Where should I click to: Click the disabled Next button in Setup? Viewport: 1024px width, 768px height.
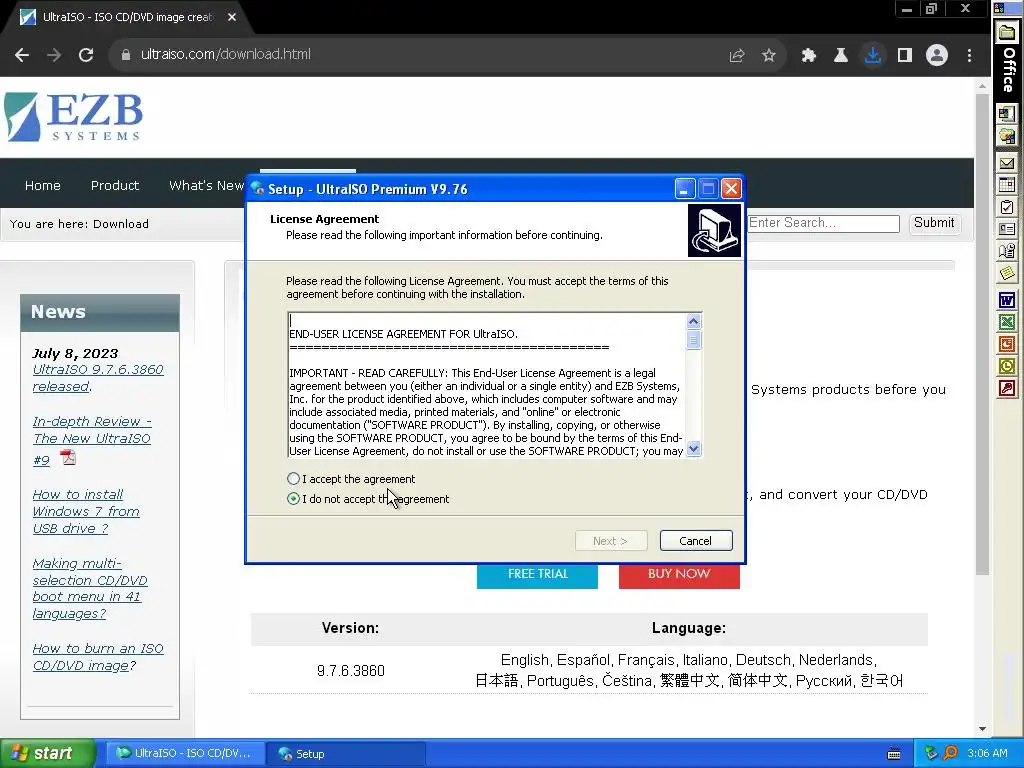click(611, 541)
